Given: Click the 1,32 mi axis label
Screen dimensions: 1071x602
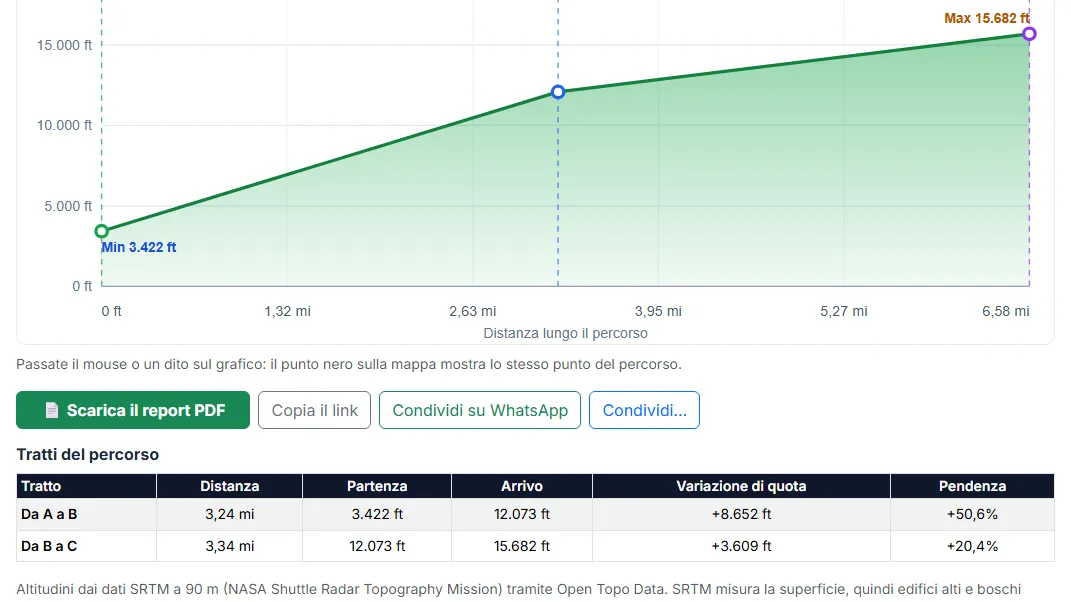Looking at the screenshot, I should [288, 311].
